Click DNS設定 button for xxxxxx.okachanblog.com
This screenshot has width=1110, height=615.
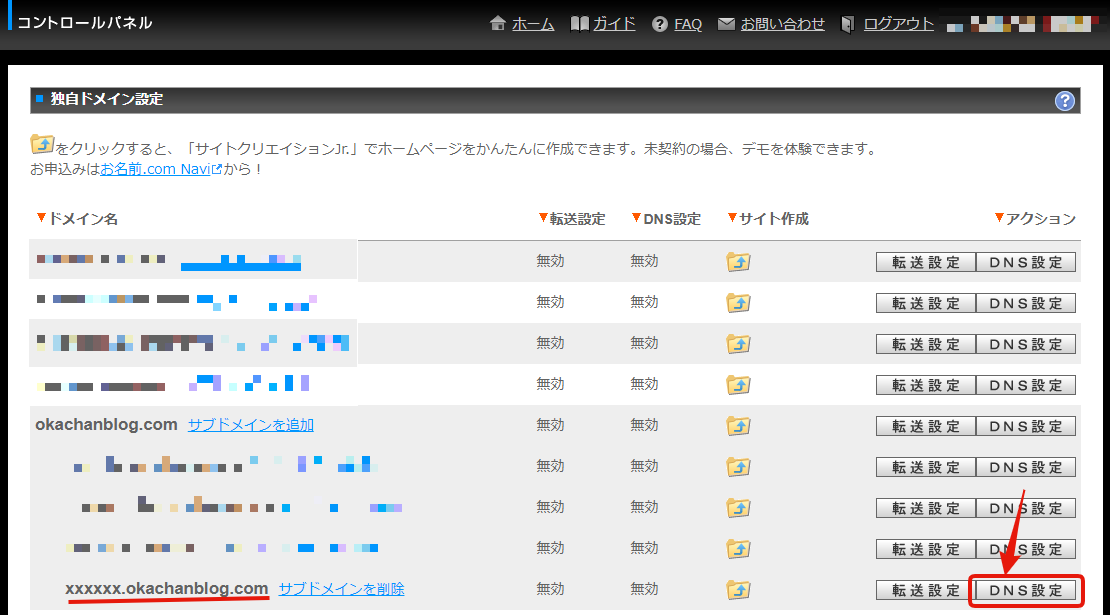[x=1026, y=590]
